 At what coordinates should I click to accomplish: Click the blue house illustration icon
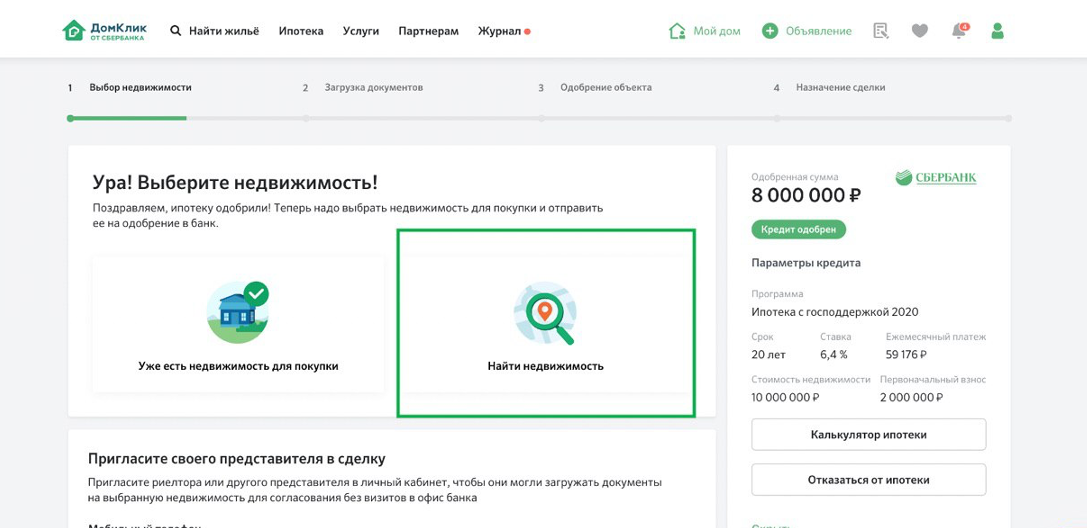238,312
